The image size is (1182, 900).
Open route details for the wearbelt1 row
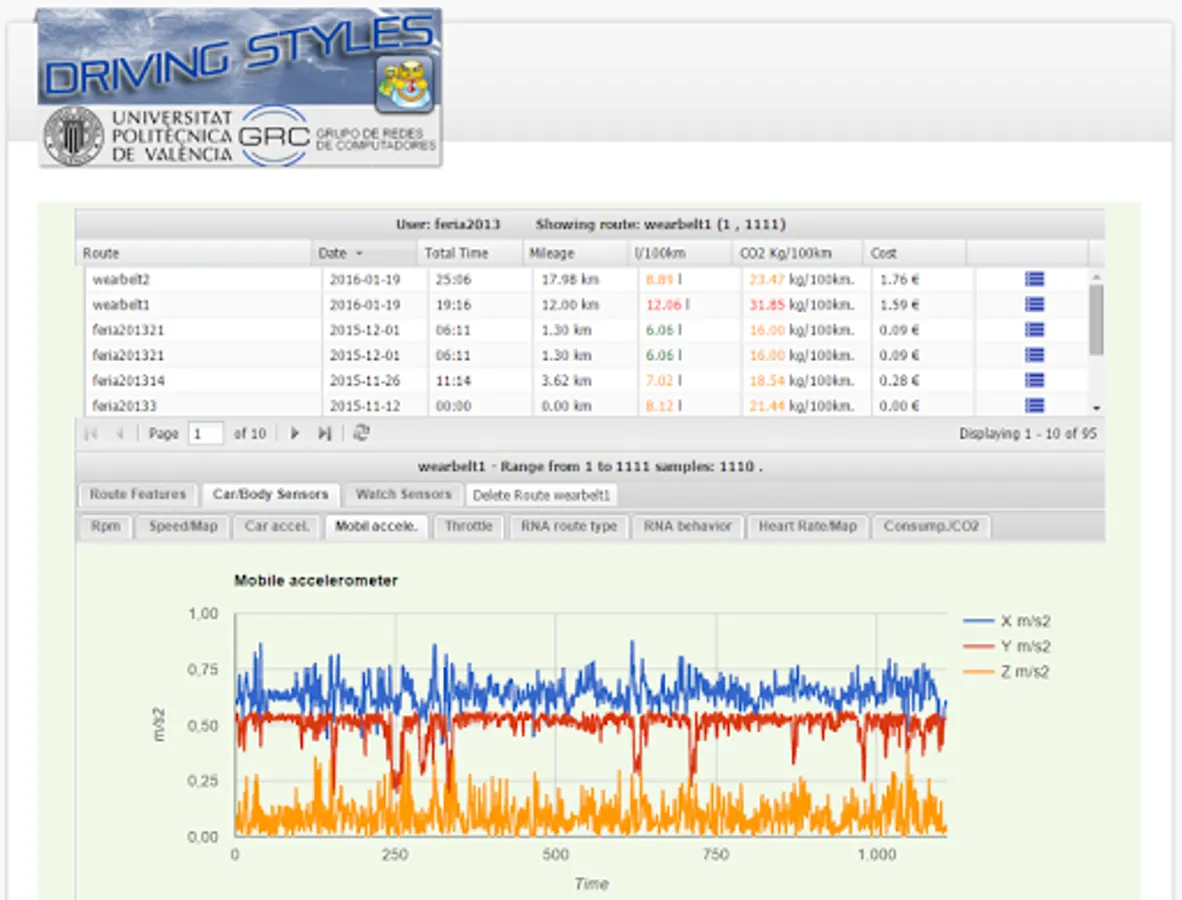coord(1032,305)
